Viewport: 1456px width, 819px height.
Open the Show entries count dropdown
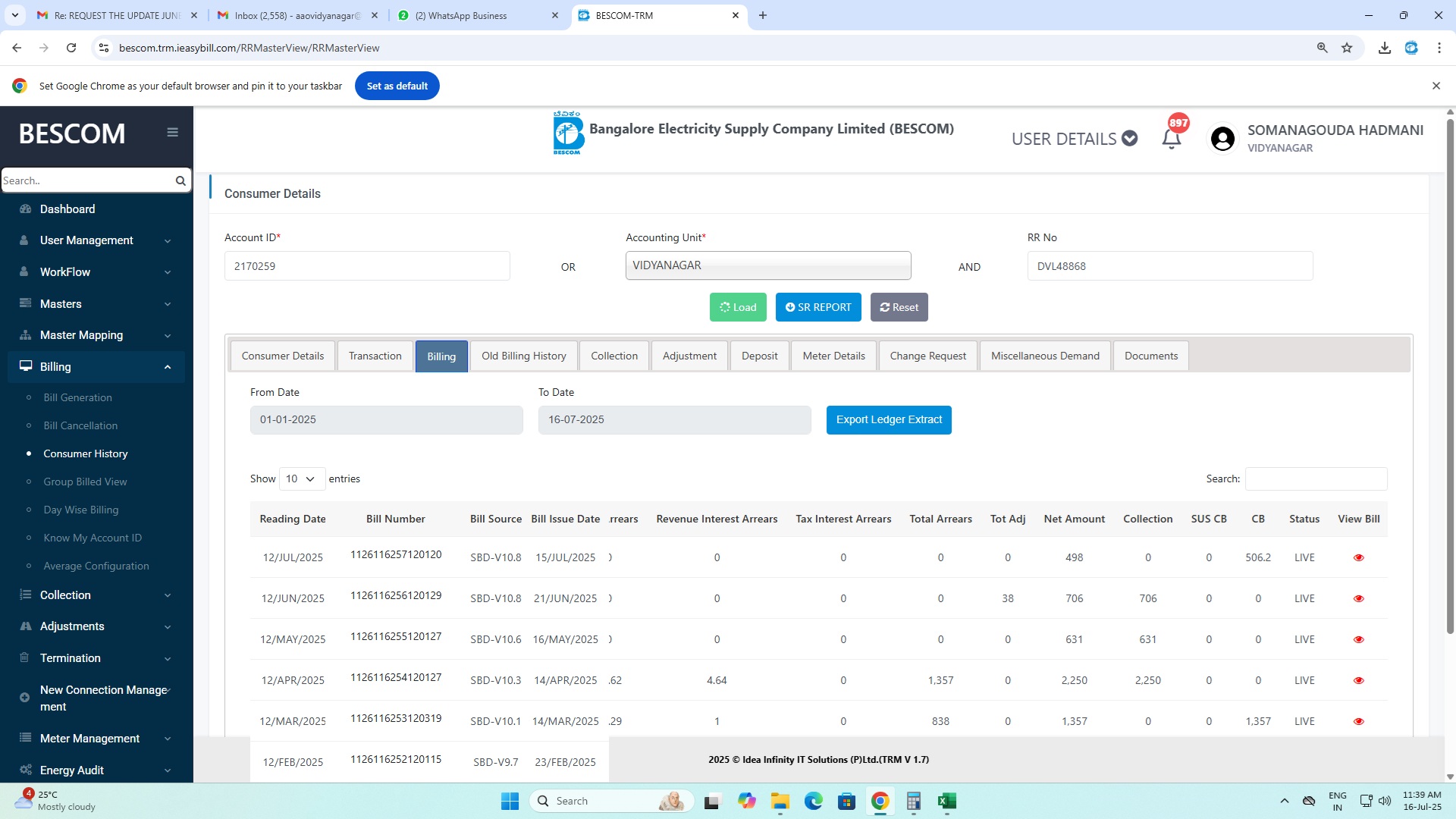click(x=302, y=479)
